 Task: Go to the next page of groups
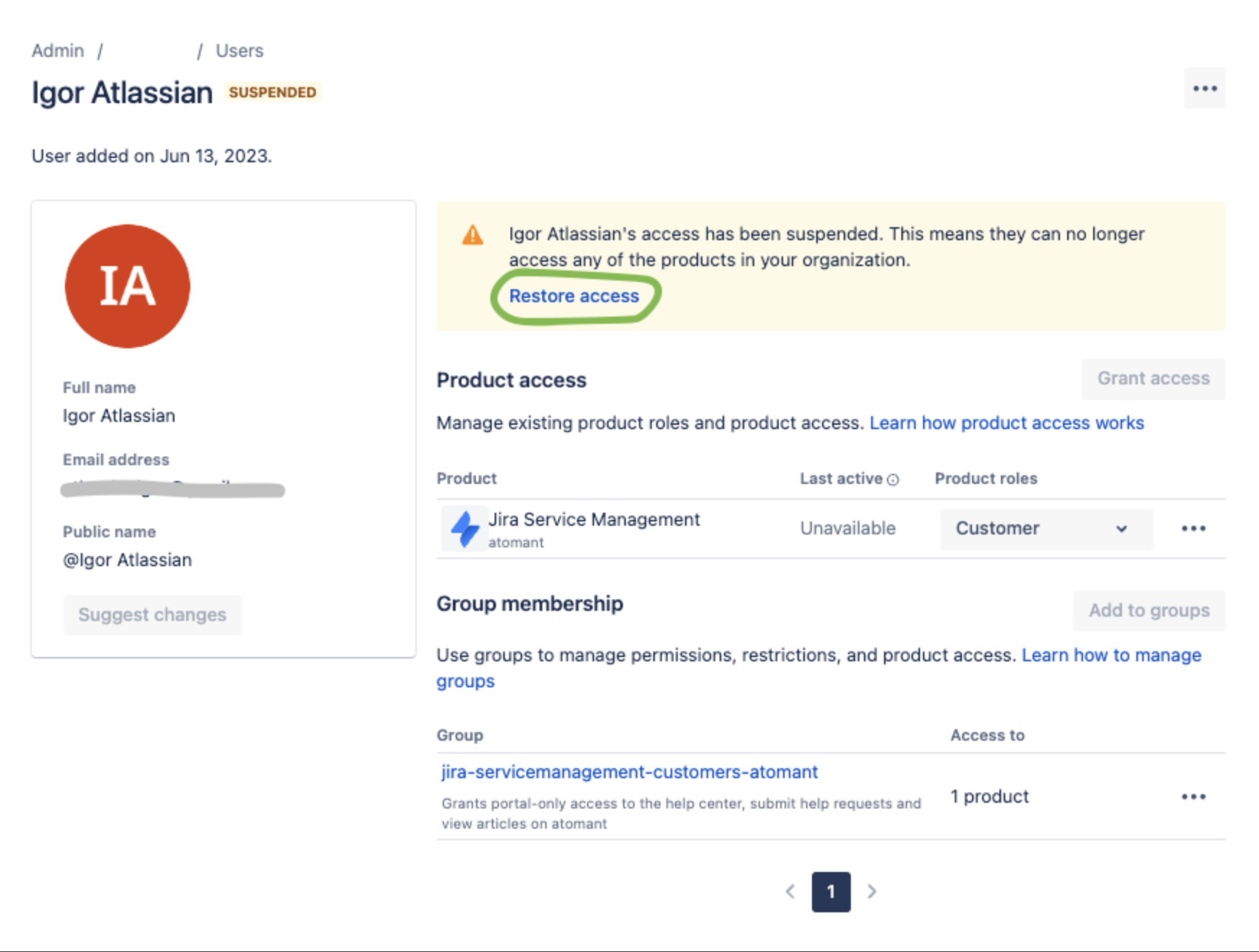[872, 892]
